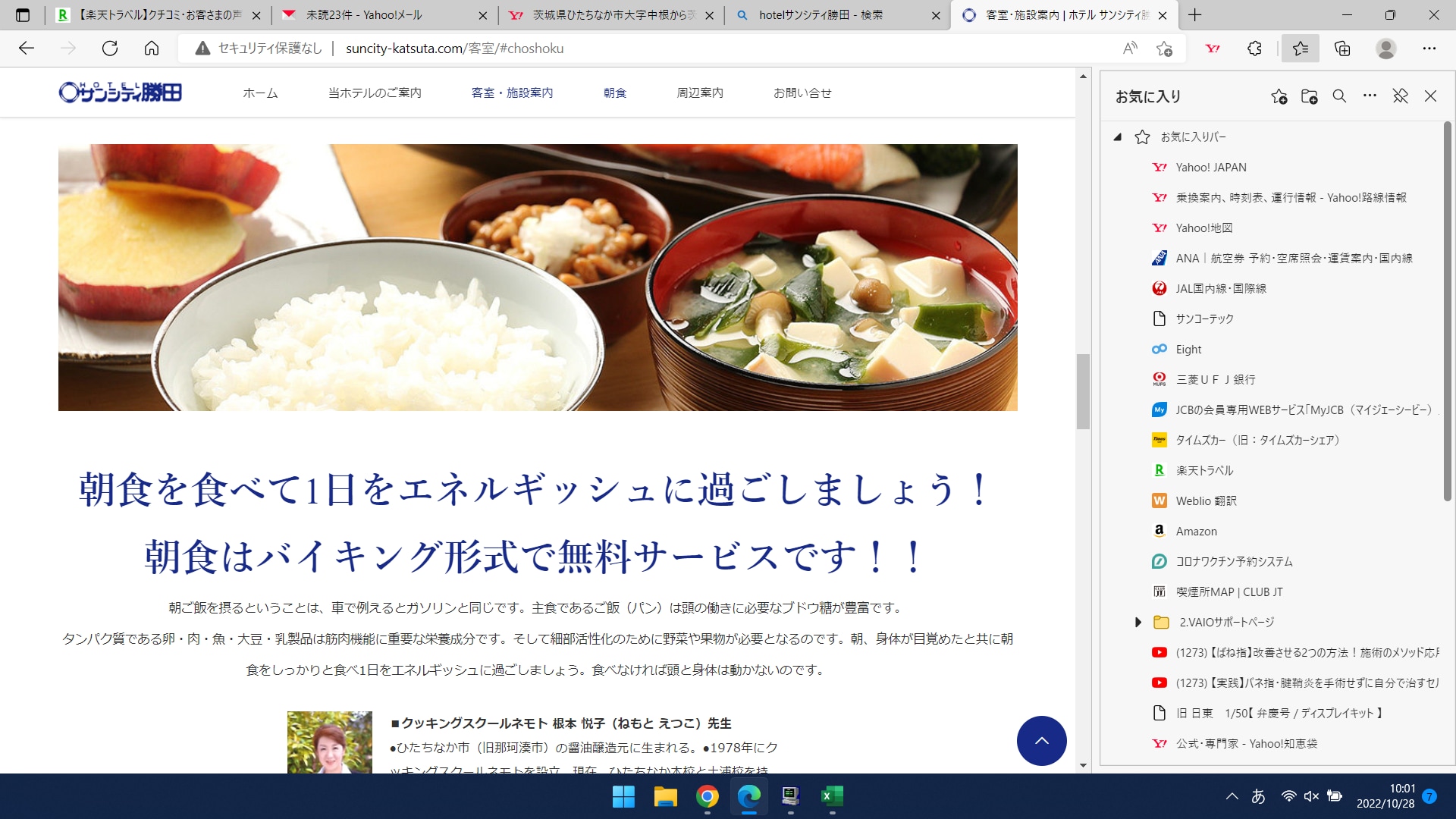Collapse the お気に入りバー folder
Viewport: 1456px width, 819px height.
[x=1117, y=137]
